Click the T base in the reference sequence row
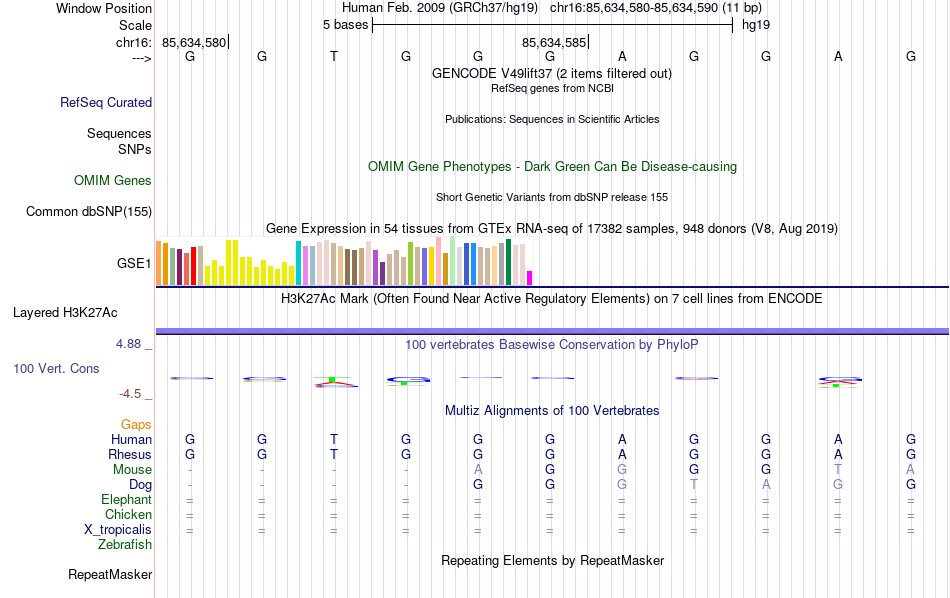Viewport: 950px width, 598px height. point(334,56)
